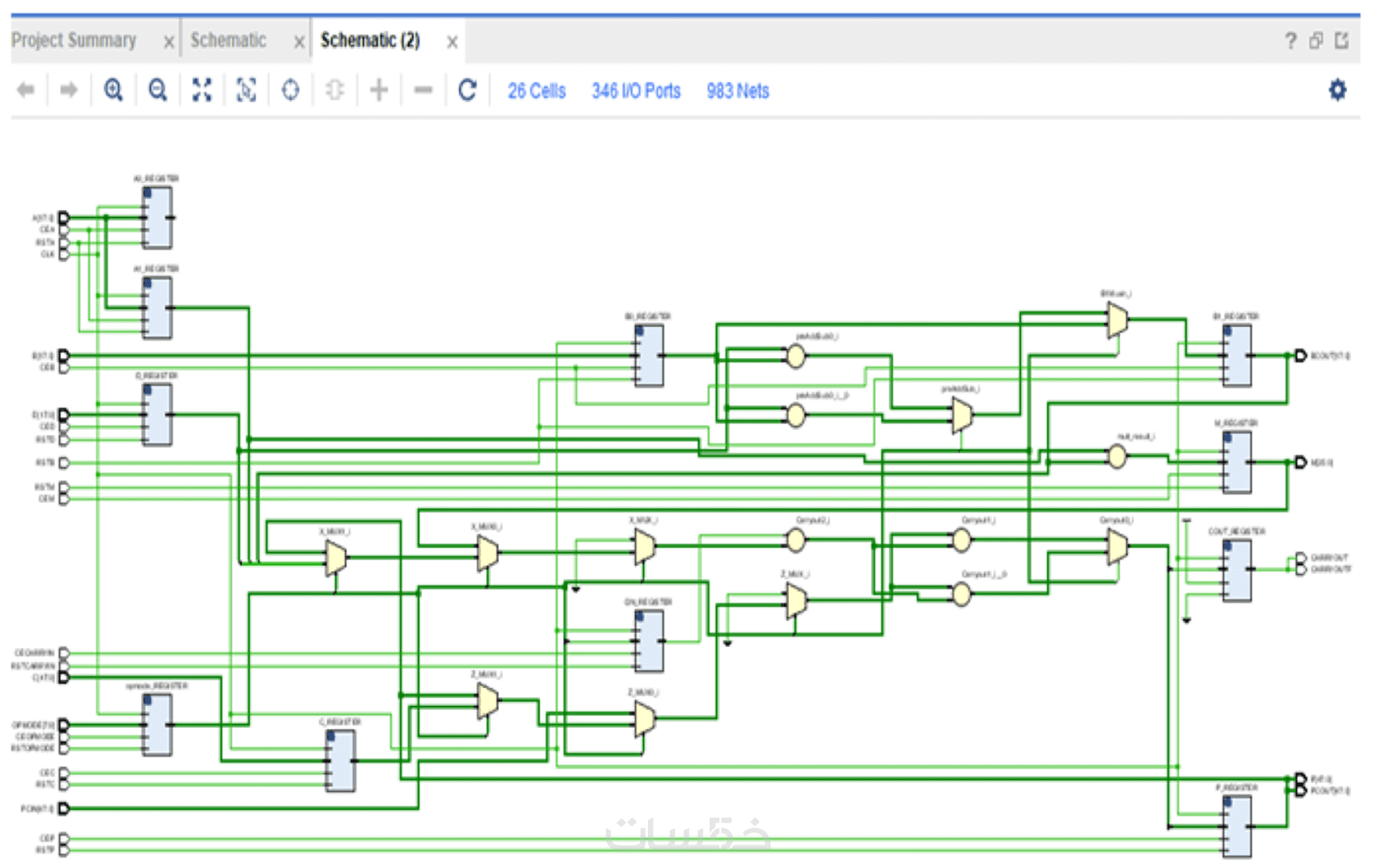This screenshot has height=868, width=1377.
Task: Close the first Schematic tab
Action: (299, 42)
